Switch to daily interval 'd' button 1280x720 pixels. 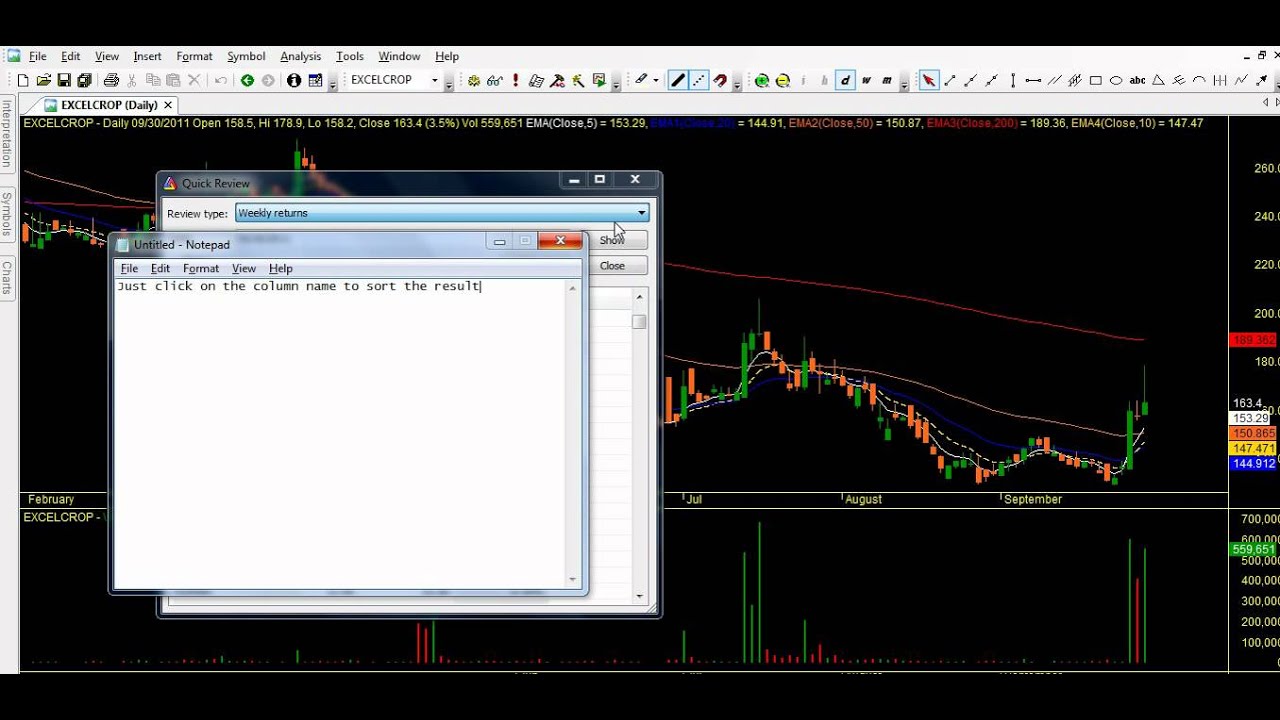845,80
